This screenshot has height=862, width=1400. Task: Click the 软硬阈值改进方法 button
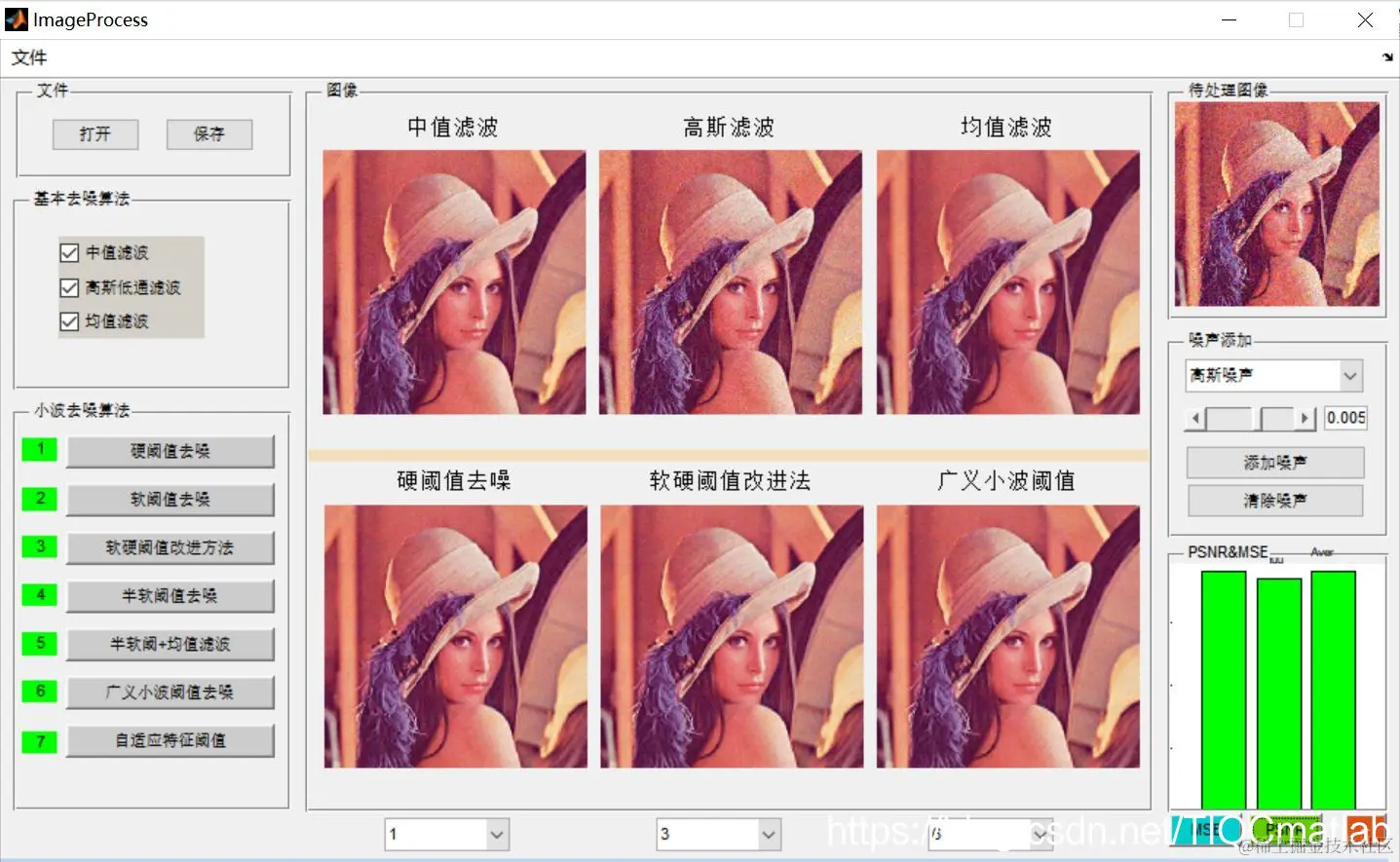point(170,547)
